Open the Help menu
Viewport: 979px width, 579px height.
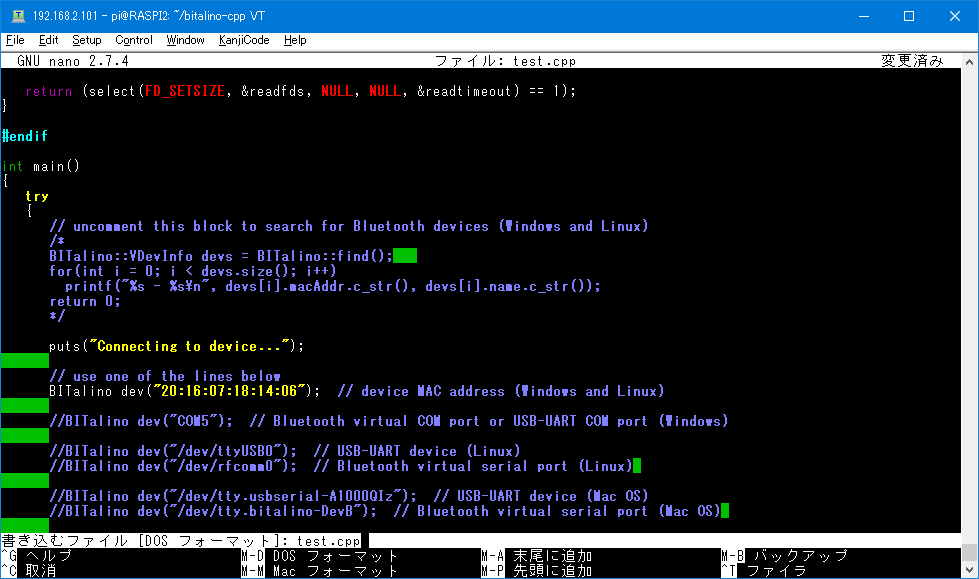pos(295,40)
